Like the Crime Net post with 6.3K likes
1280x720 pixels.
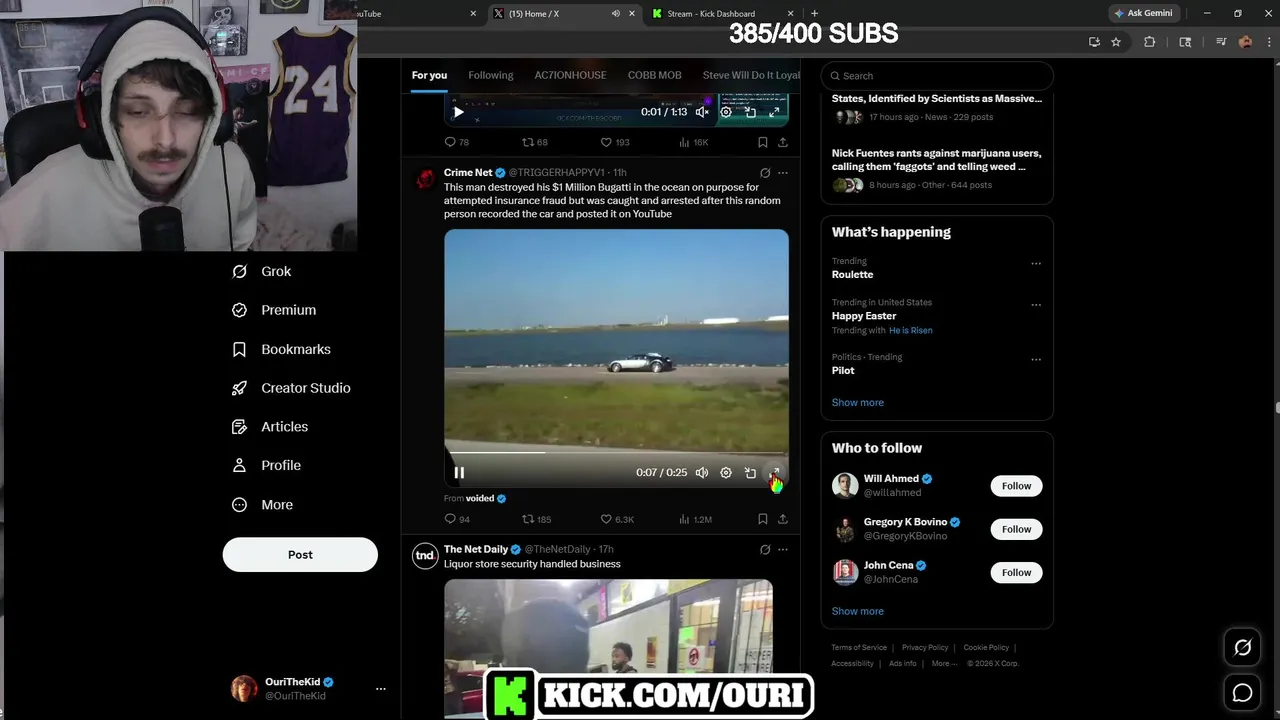point(617,519)
